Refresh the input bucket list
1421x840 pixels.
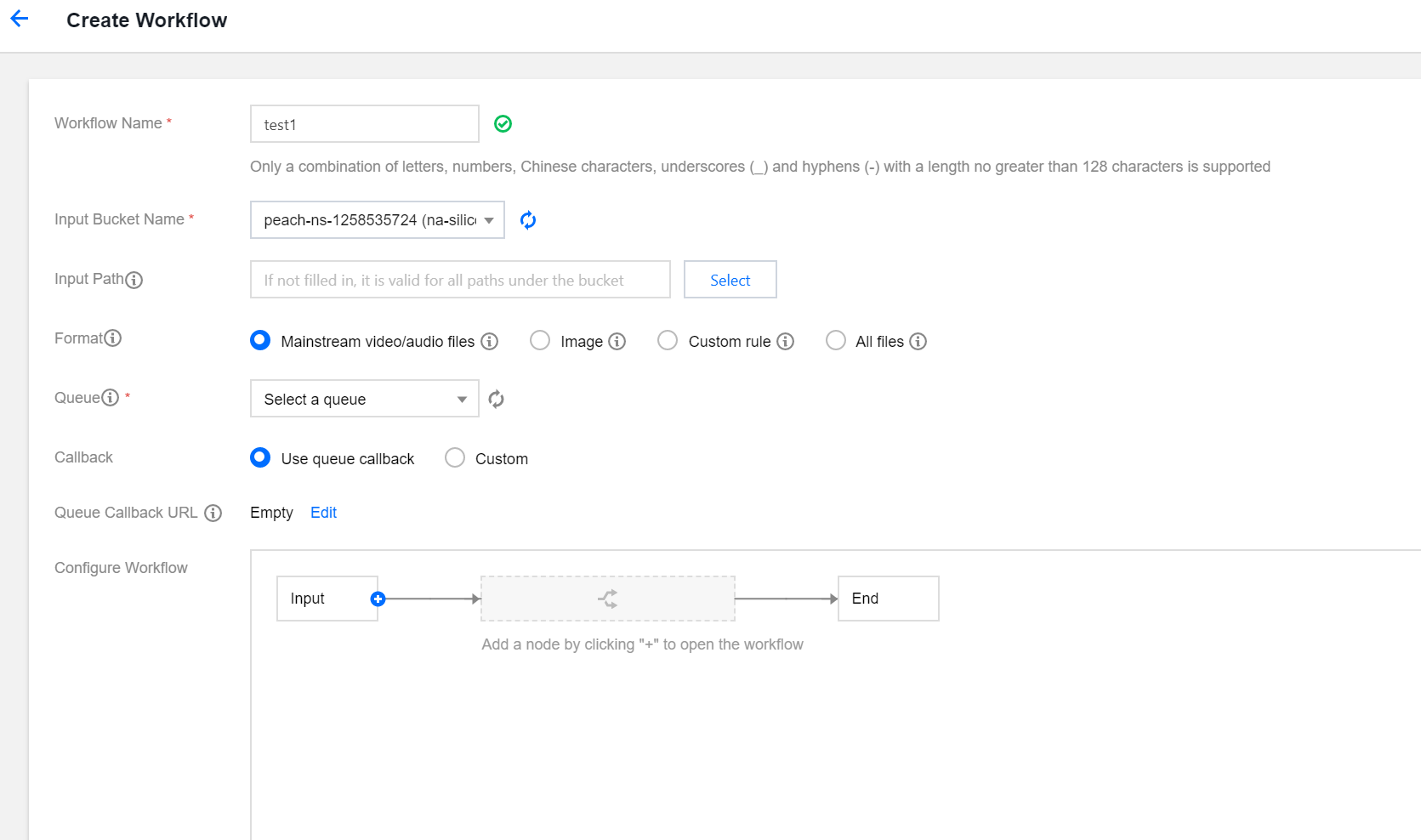(x=528, y=220)
